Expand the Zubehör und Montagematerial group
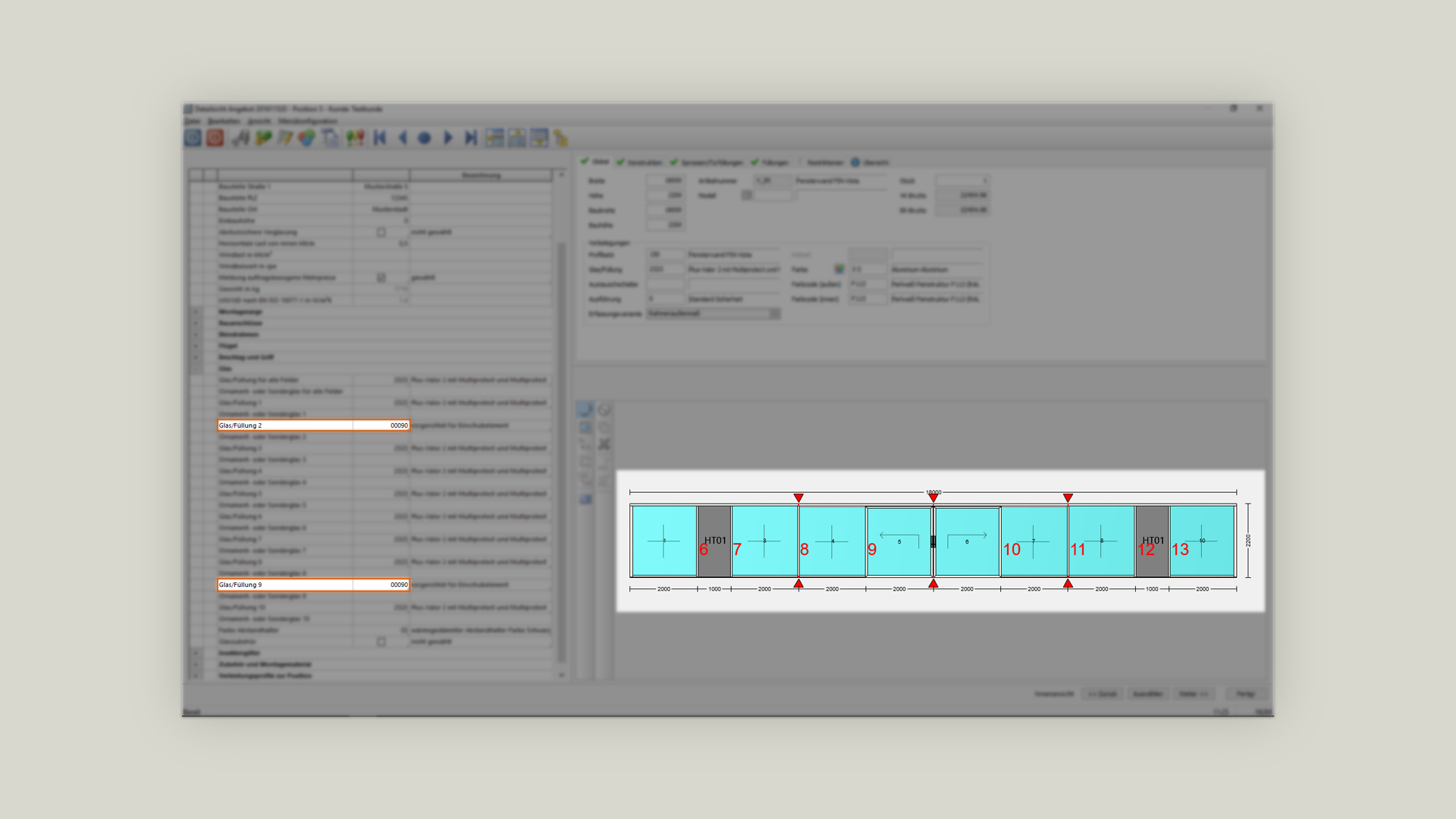 point(196,664)
